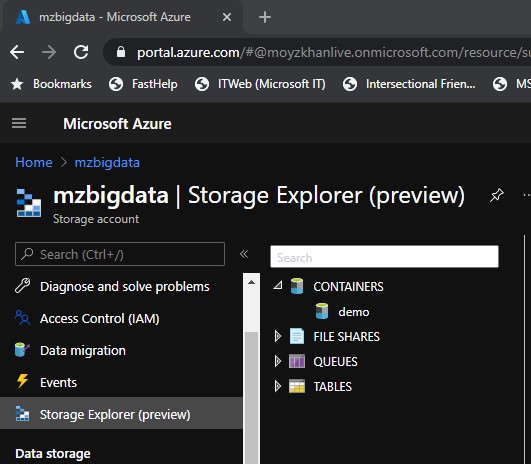
Task: Close the mzbigdata Microsoft Azure tab
Action: tap(227, 17)
